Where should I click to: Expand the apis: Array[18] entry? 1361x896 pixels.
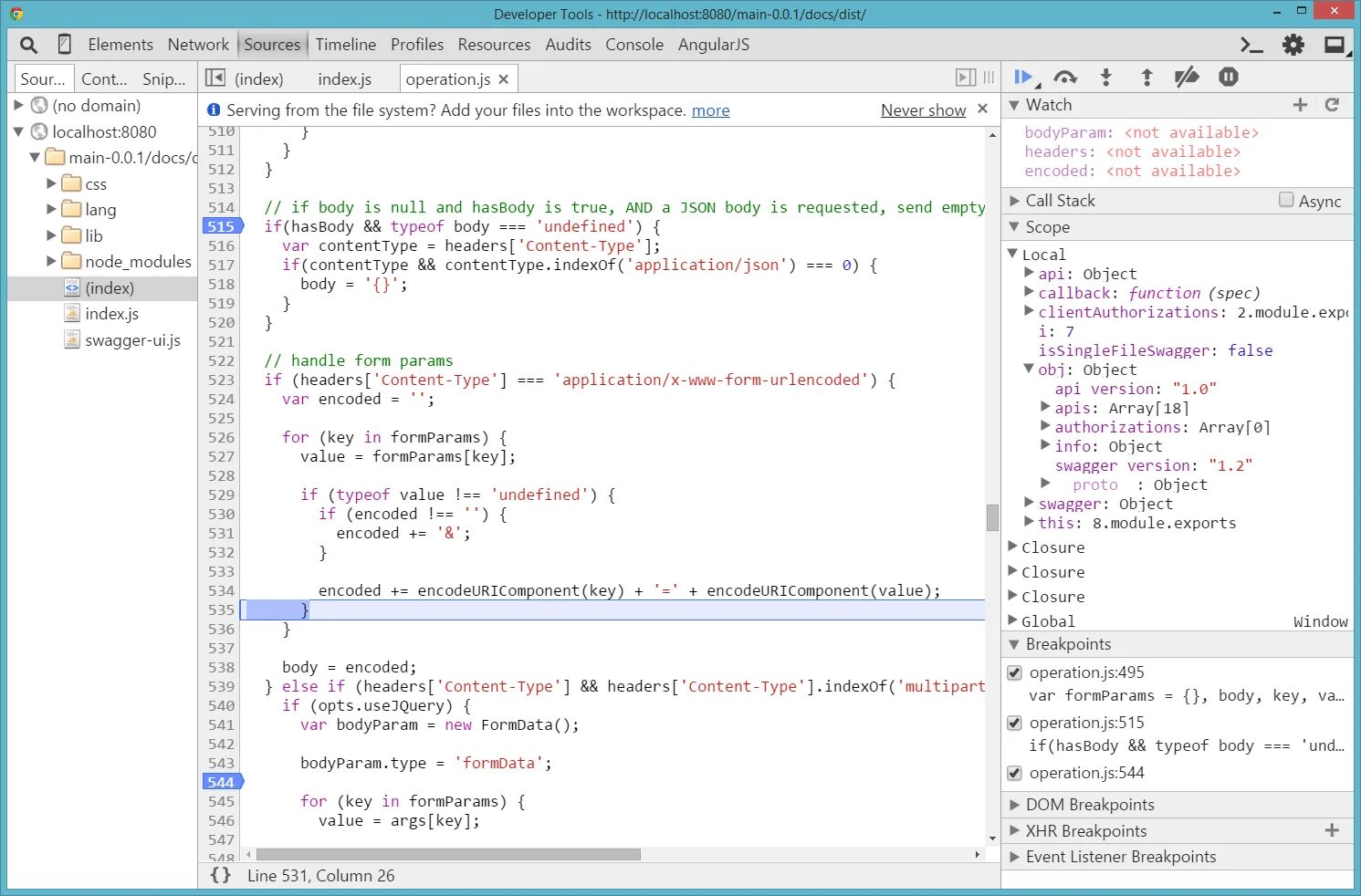1046,407
